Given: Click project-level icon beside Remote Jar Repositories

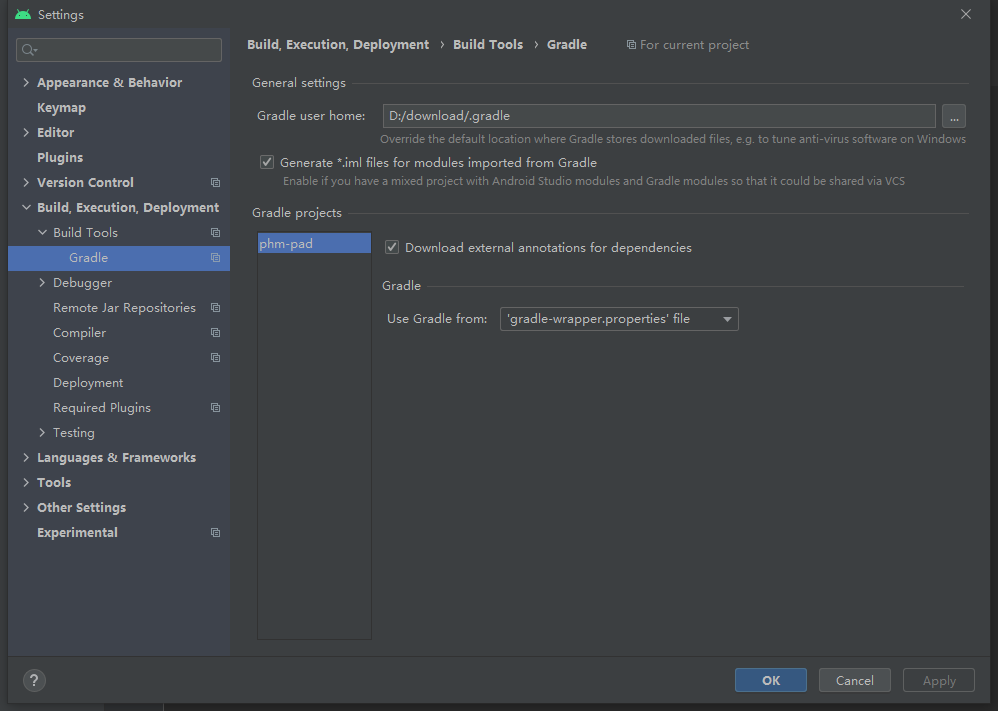Looking at the screenshot, I should 215,308.
